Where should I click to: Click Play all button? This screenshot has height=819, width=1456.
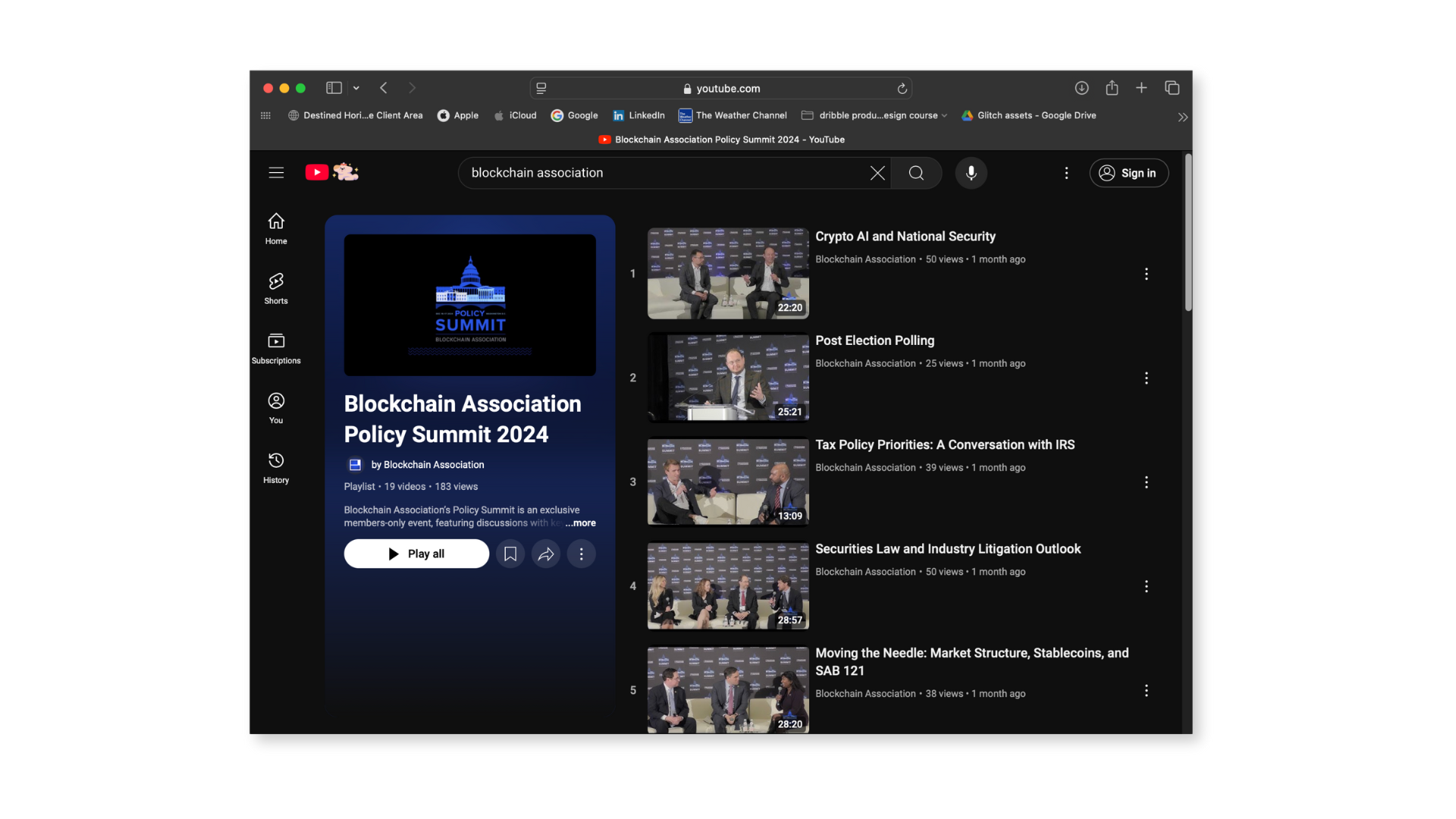click(x=416, y=554)
